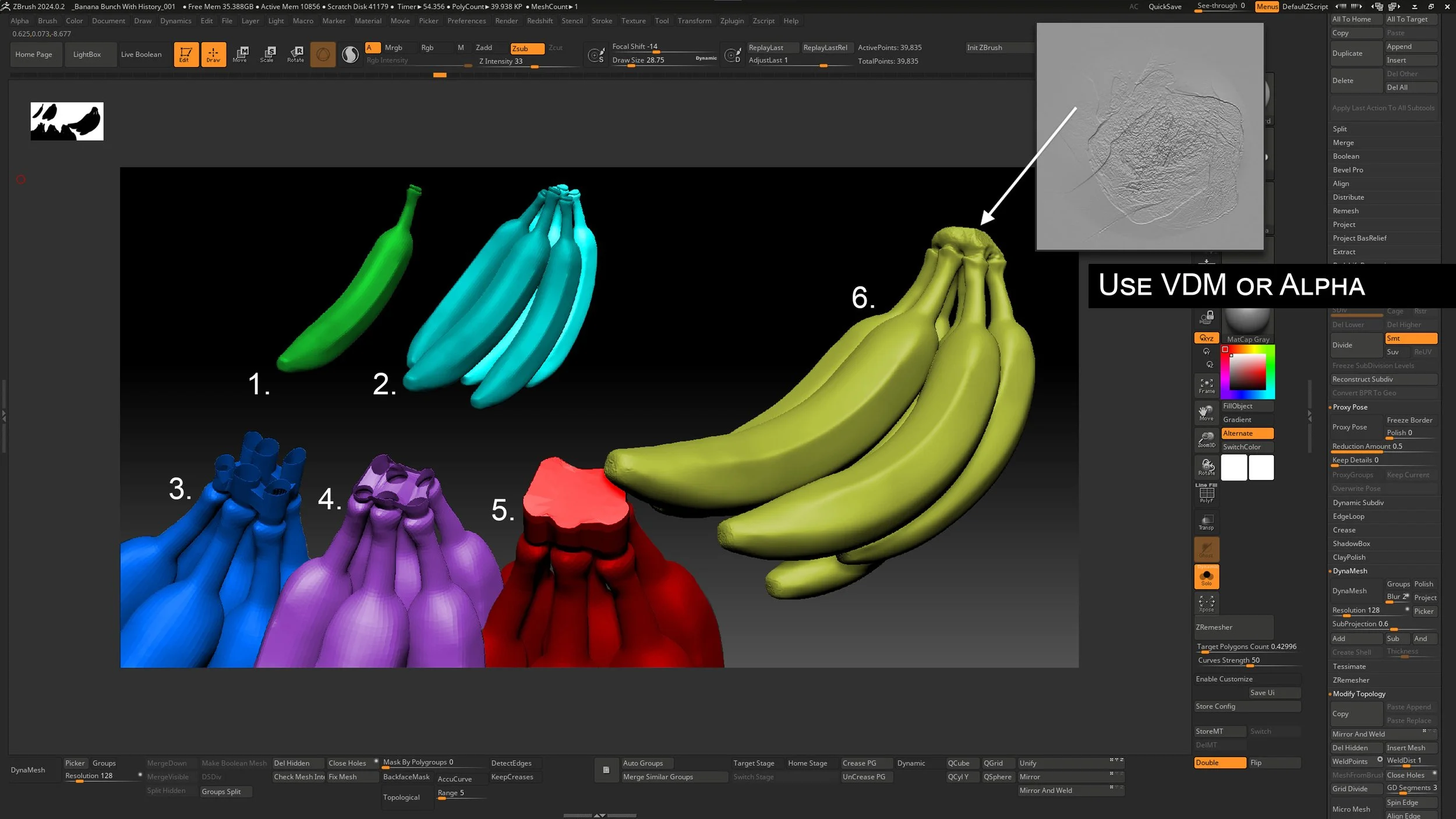Image resolution: width=1456 pixels, height=819 pixels.
Task: Turn off the Double display option
Action: coord(1220,763)
